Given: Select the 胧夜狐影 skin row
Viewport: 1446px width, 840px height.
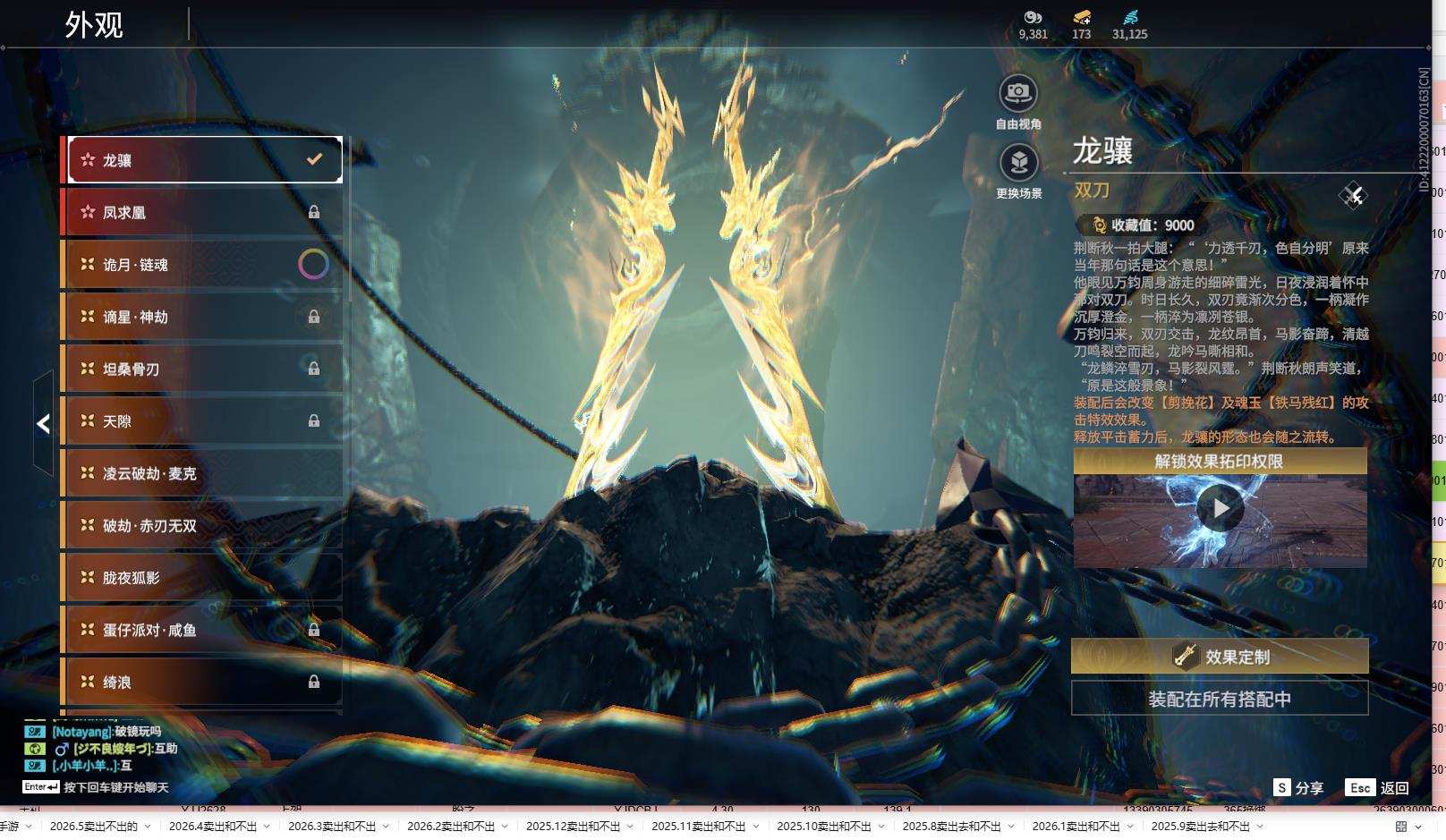Looking at the screenshot, I should click(202, 577).
